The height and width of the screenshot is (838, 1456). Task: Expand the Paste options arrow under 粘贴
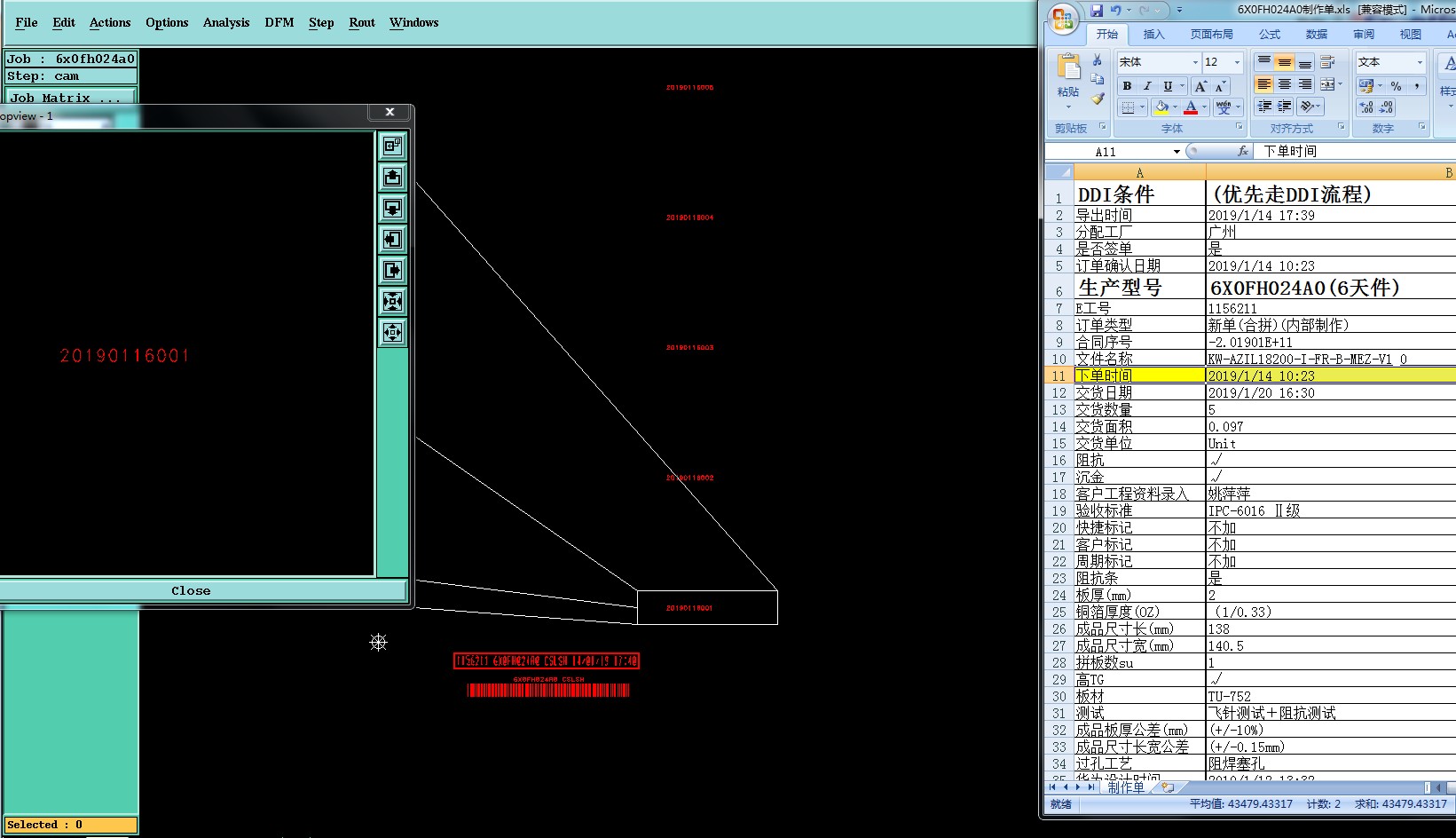(1068, 107)
